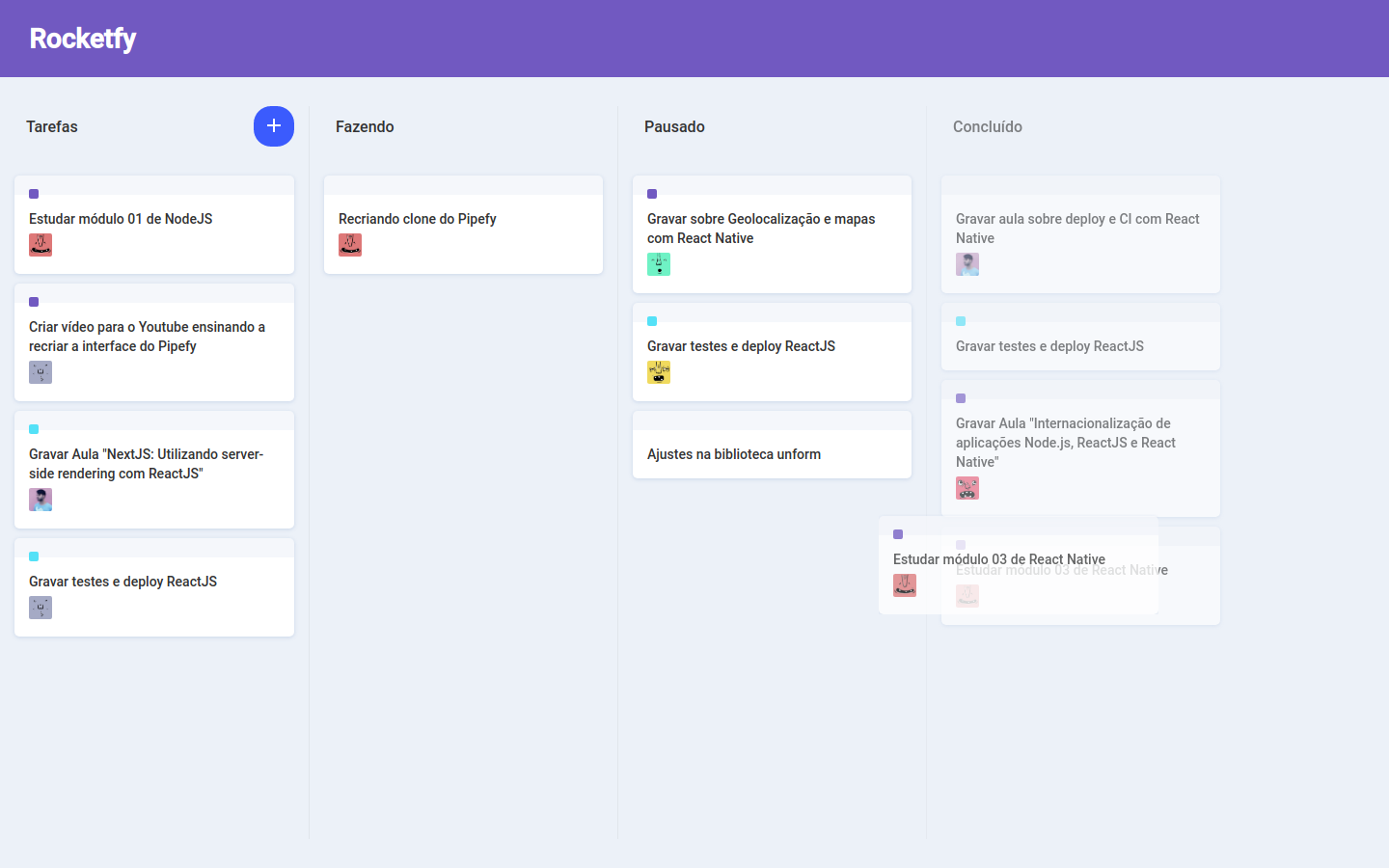Click cyan label on 'Gravar Aula NextJS' card
This screenshot has width=1389, height=868.
click(34, 429)
